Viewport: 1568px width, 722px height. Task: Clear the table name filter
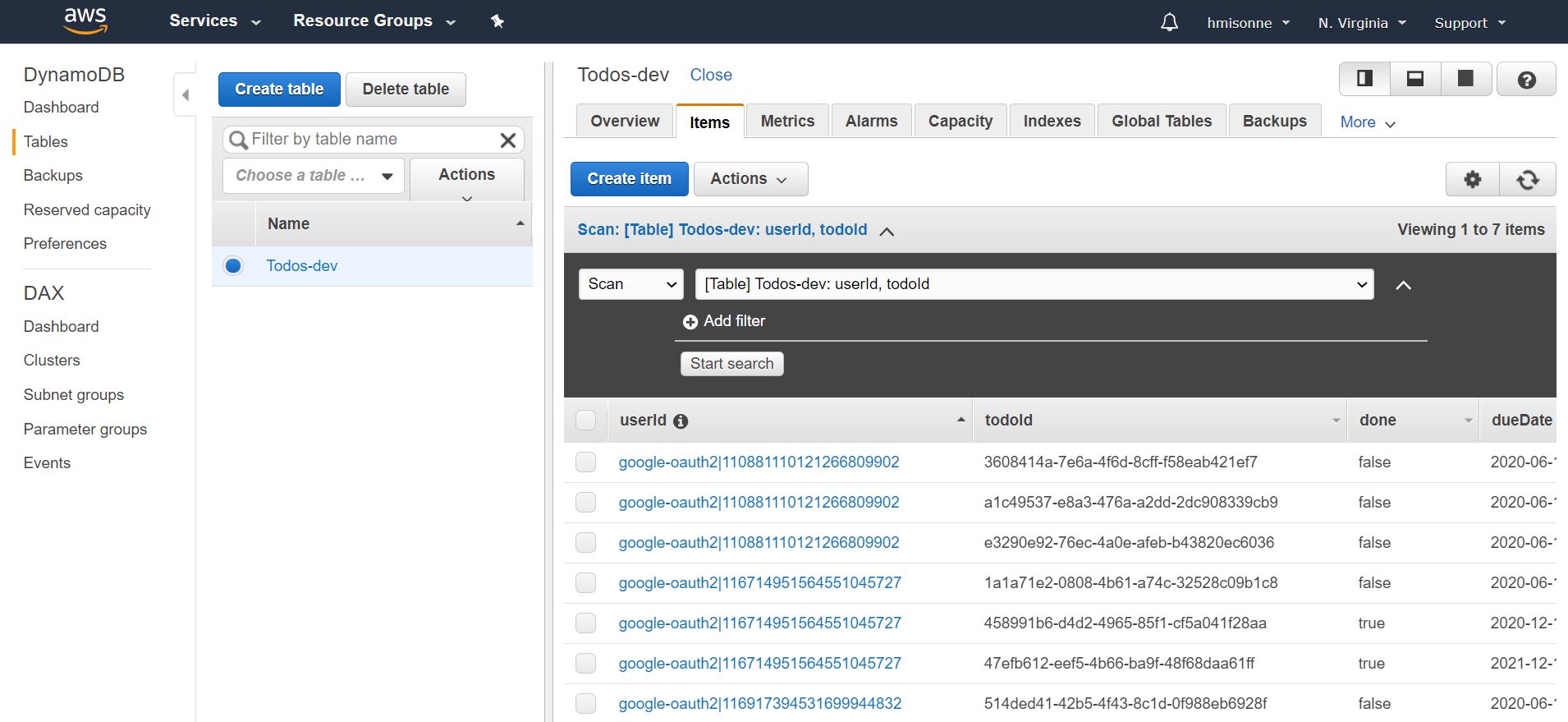(x=508, y=140)
